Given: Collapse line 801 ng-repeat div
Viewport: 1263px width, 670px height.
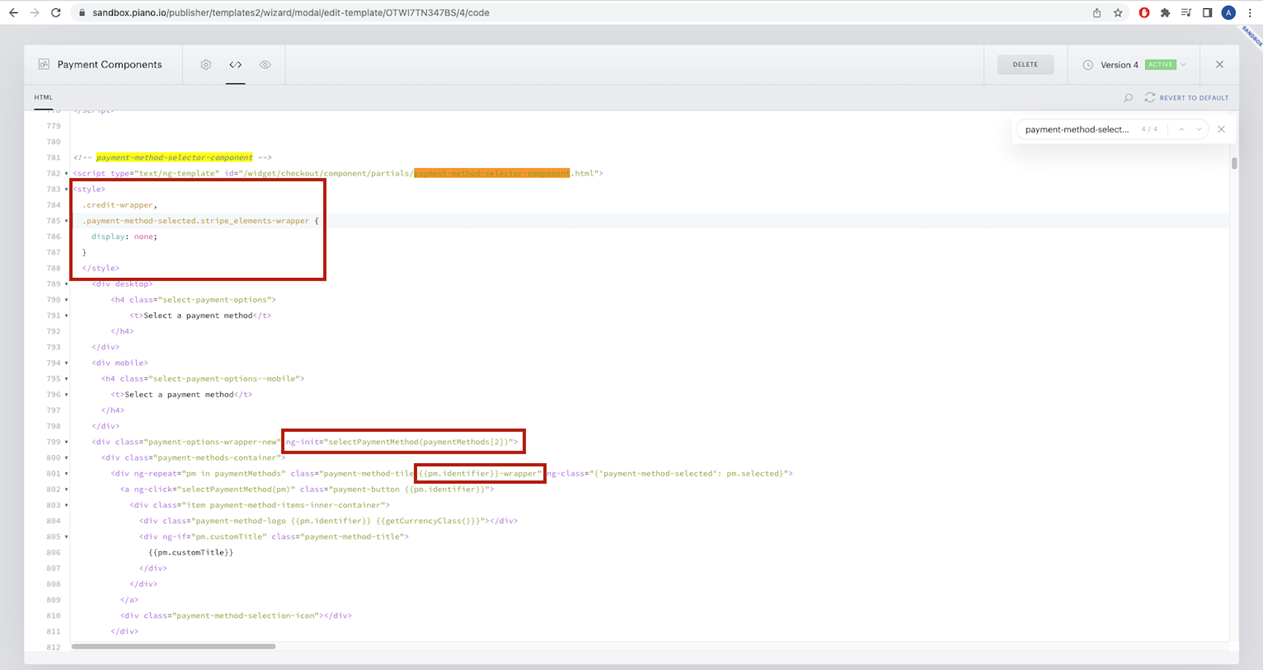Looking at the screenshot, I should click(x=67, y=474).
